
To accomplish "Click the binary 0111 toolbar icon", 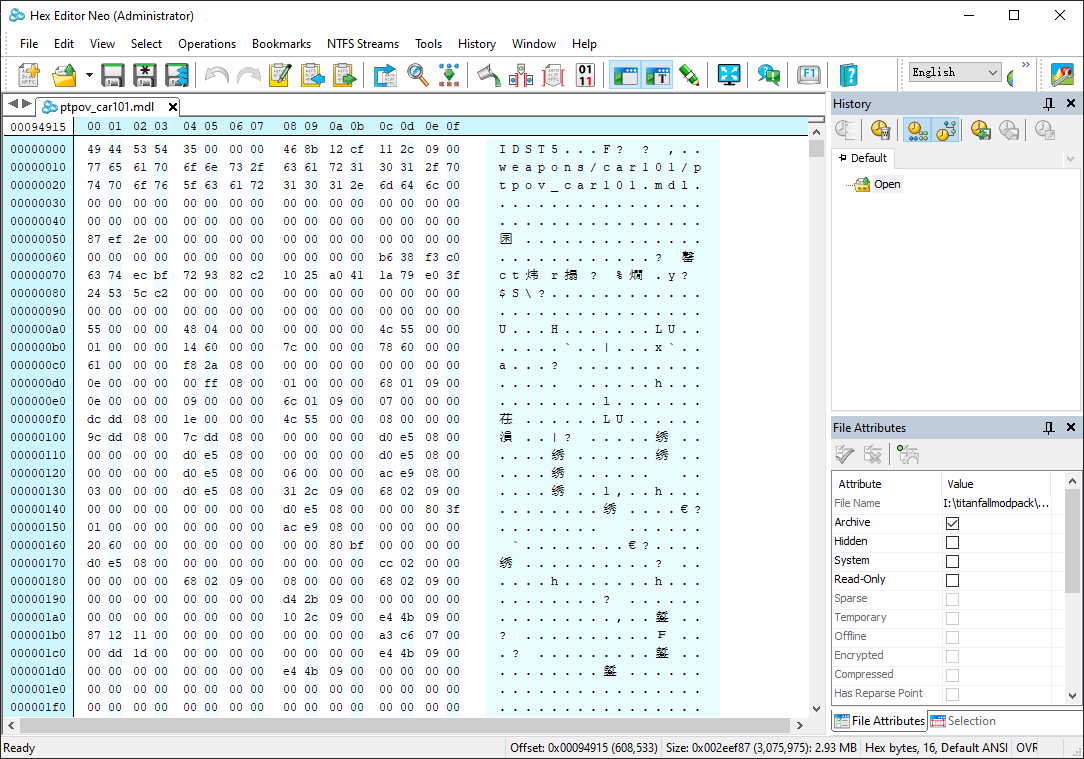I will (x=586, y=75).
